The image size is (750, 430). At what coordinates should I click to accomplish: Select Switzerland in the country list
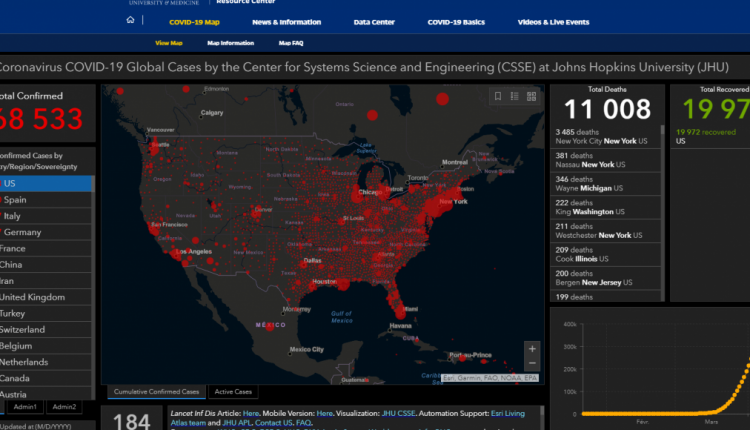[x=45, y=330]
